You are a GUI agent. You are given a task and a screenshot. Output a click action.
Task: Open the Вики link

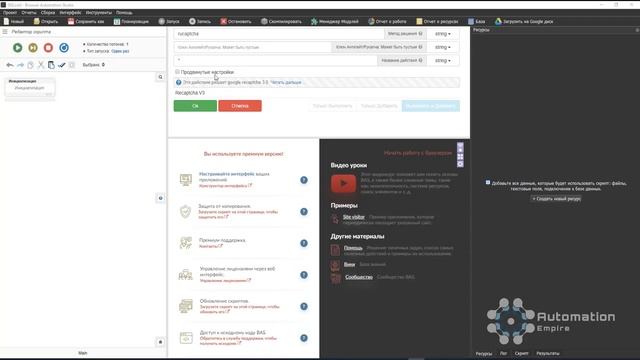[349, 264]
